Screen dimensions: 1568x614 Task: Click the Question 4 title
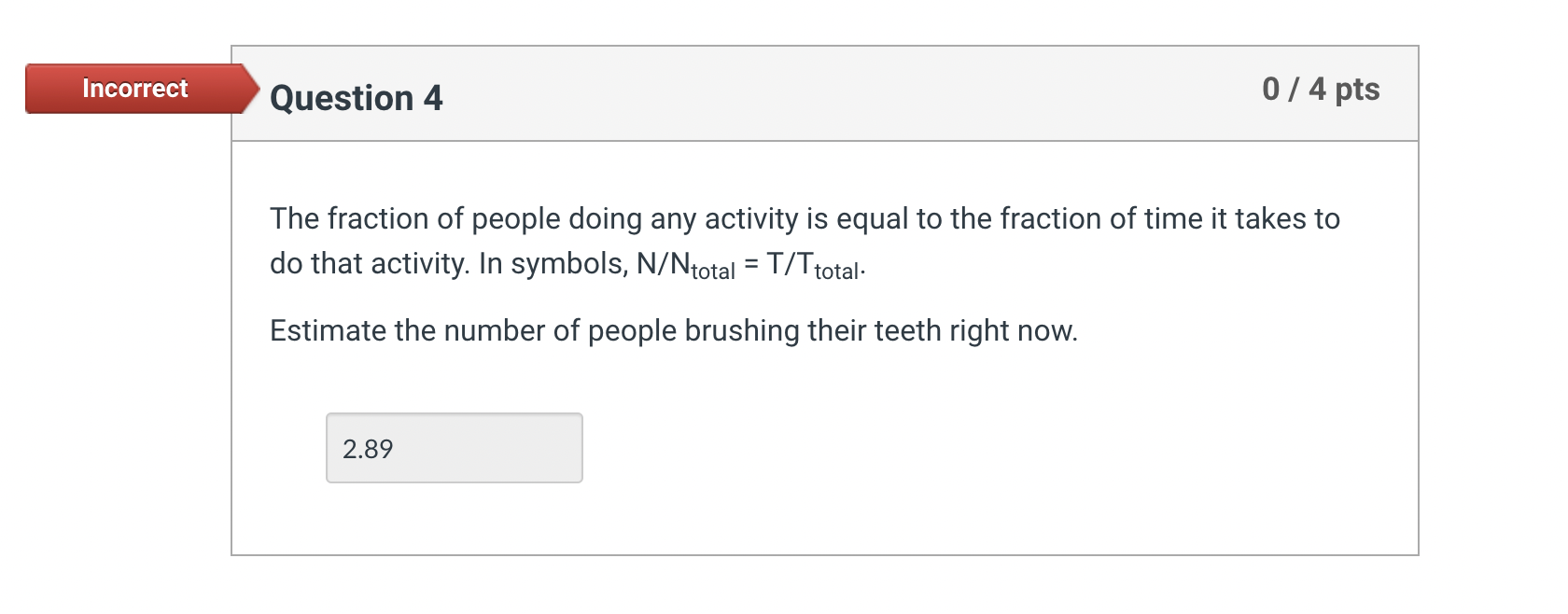click(355, 98)
